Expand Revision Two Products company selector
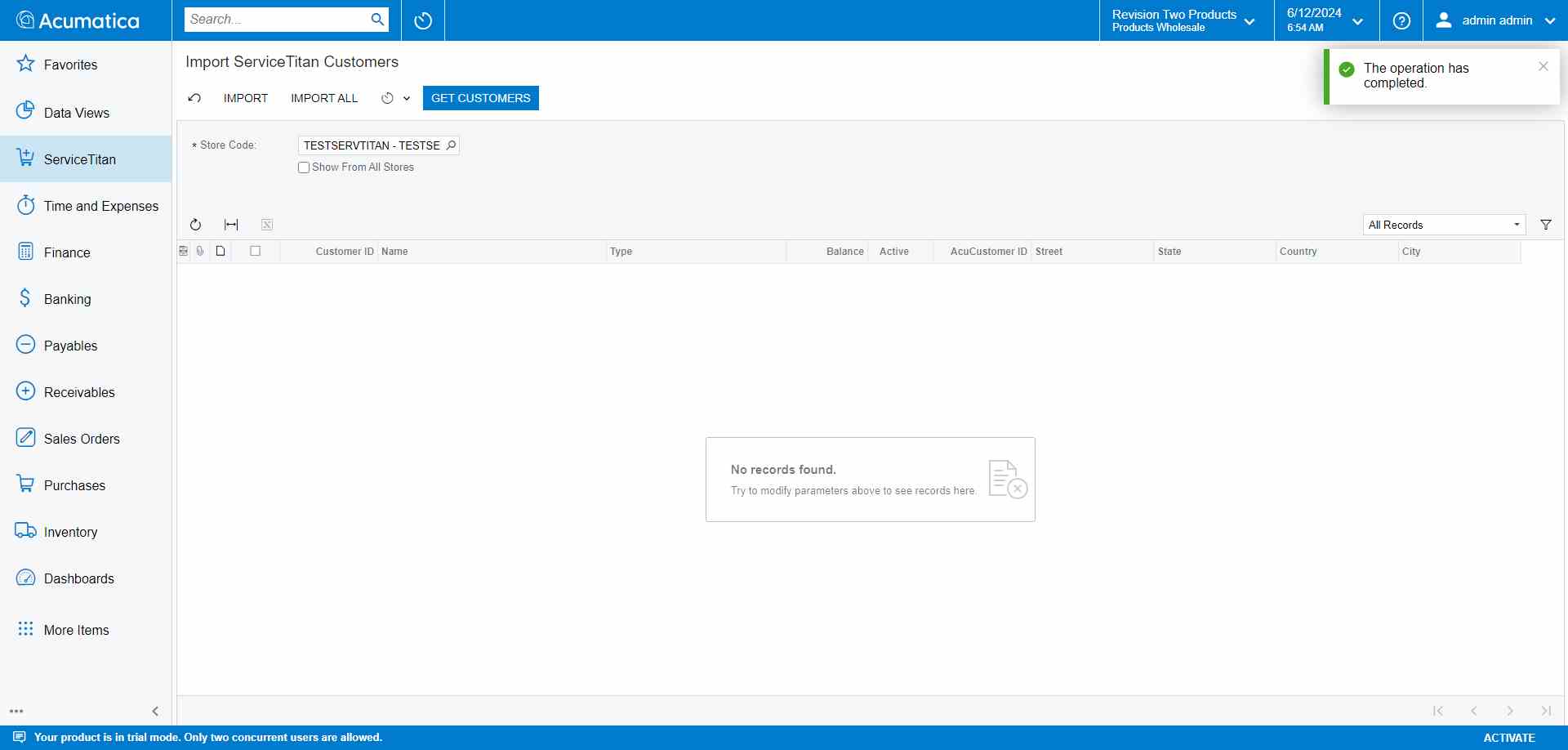The width and height of the screenshot is (1568, 750). [x=1186, y=20]
